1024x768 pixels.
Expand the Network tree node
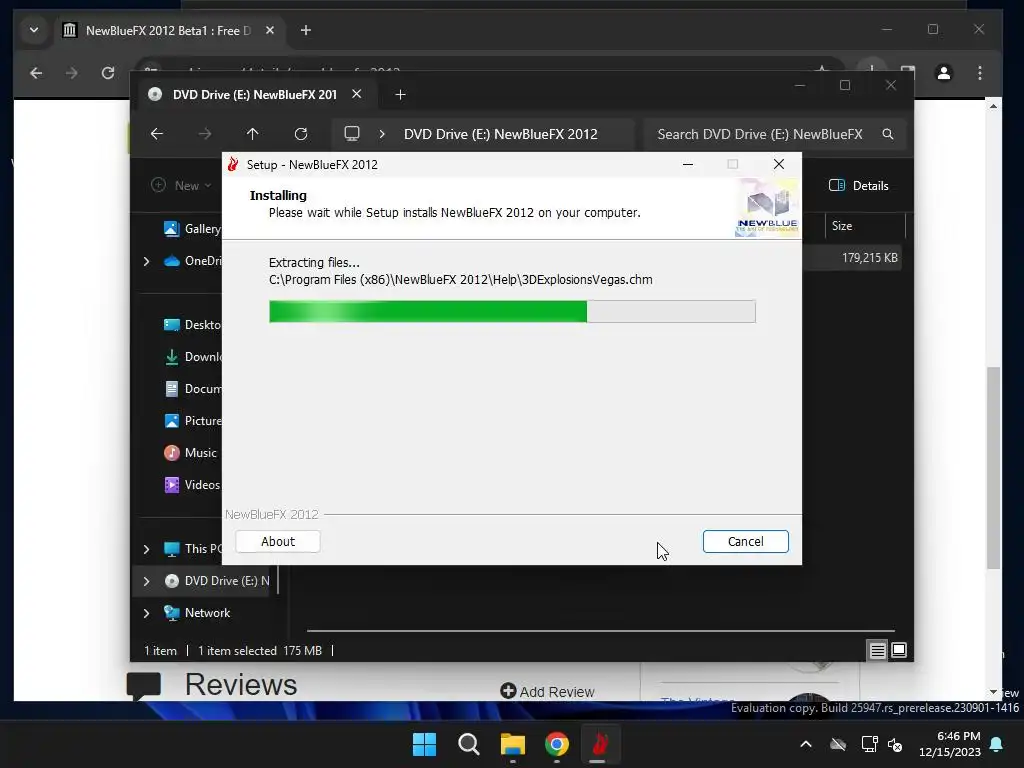[x=146, y=613]
